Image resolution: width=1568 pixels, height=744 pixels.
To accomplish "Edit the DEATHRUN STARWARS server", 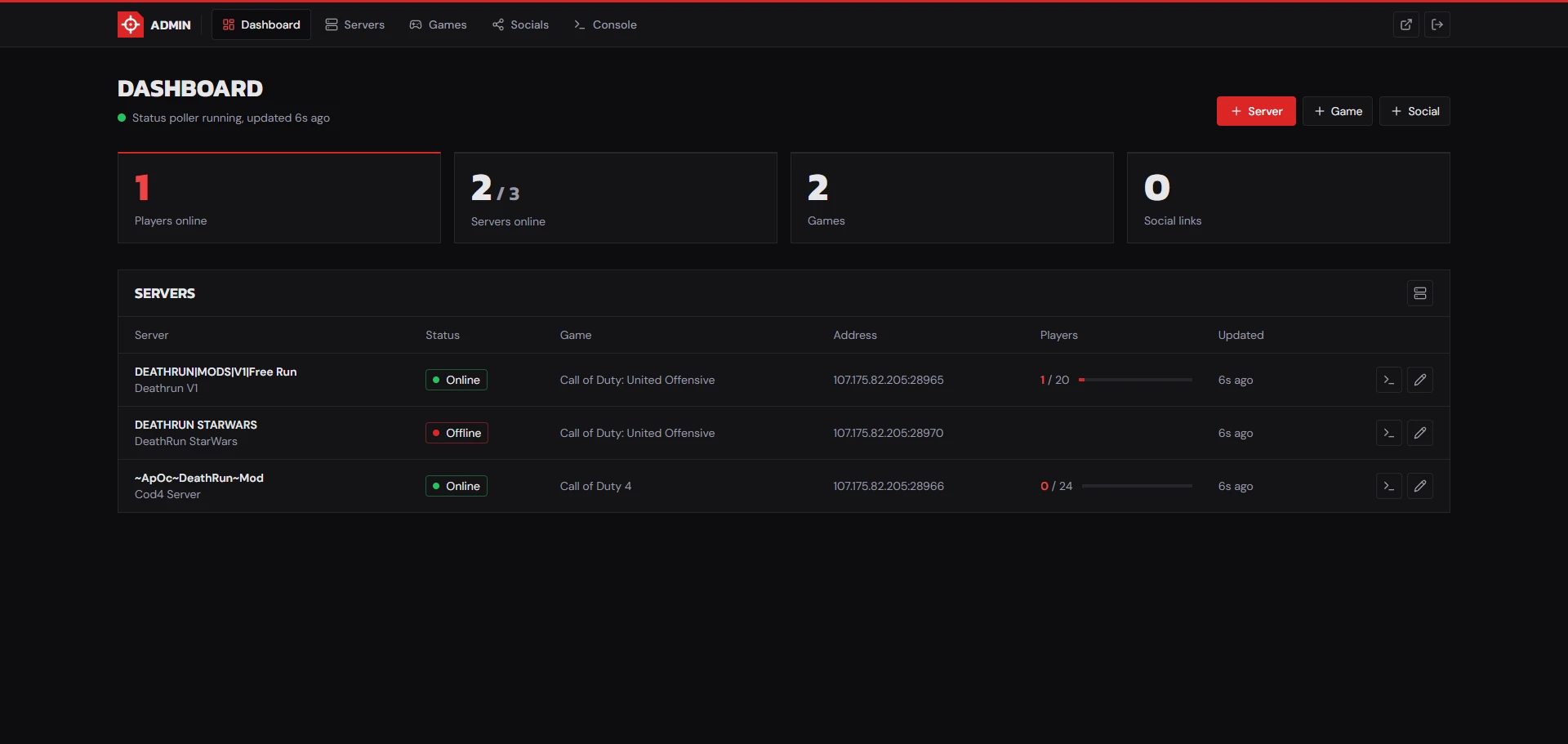I will tap(1420, 433).
